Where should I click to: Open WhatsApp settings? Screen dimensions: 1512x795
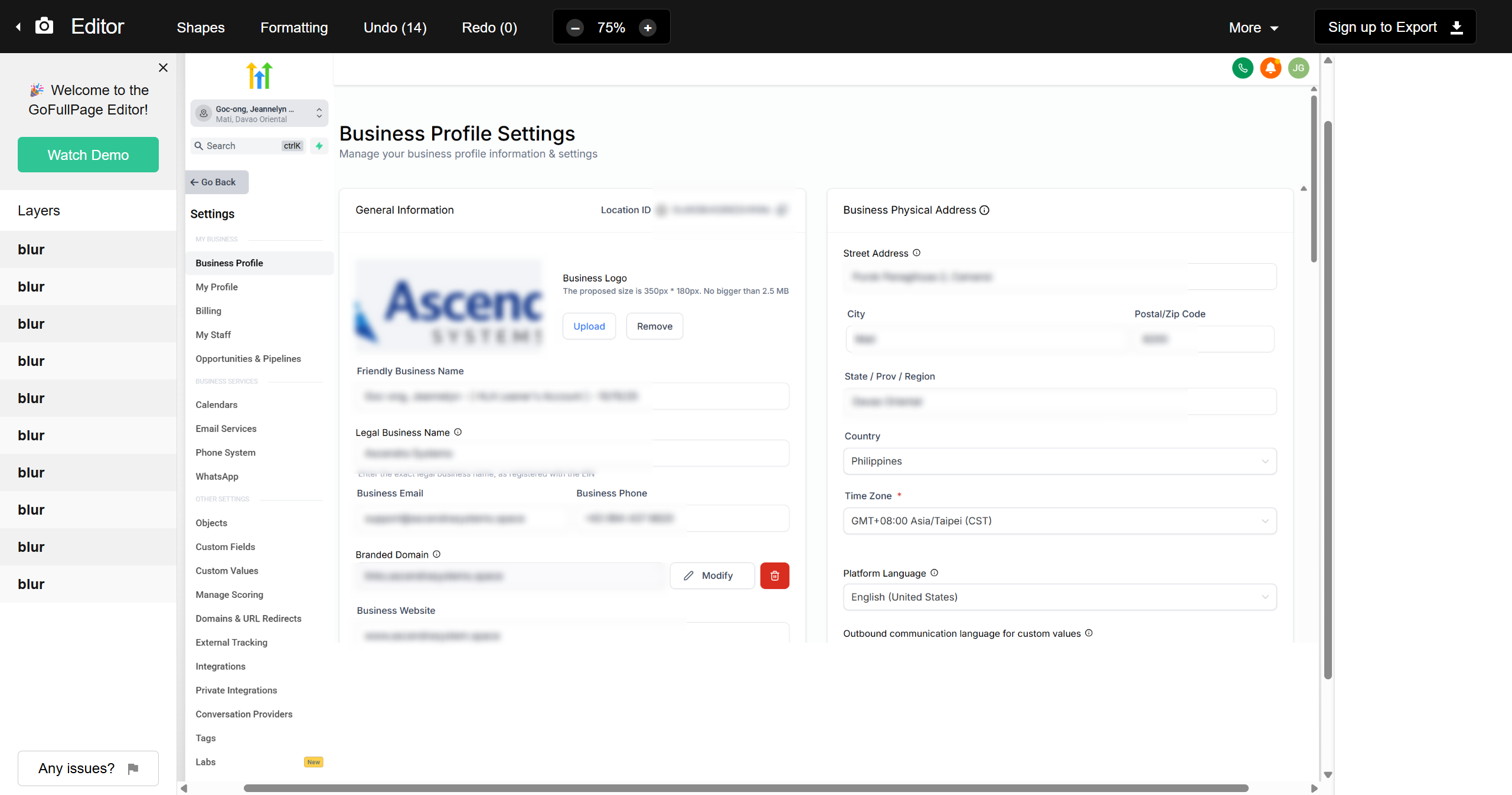point(217,476)
